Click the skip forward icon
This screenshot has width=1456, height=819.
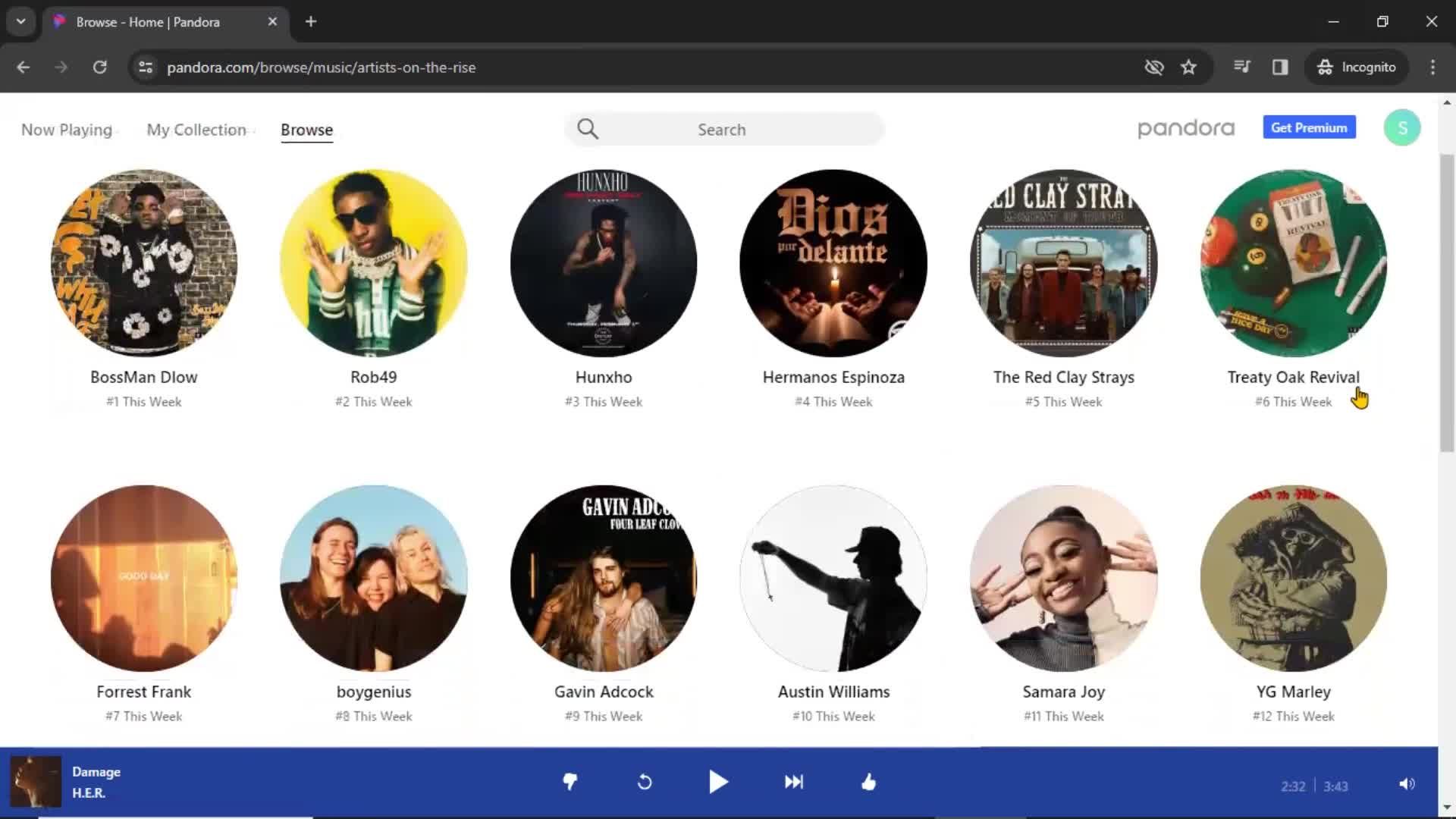pyautogui.click(x=793, y=781)
